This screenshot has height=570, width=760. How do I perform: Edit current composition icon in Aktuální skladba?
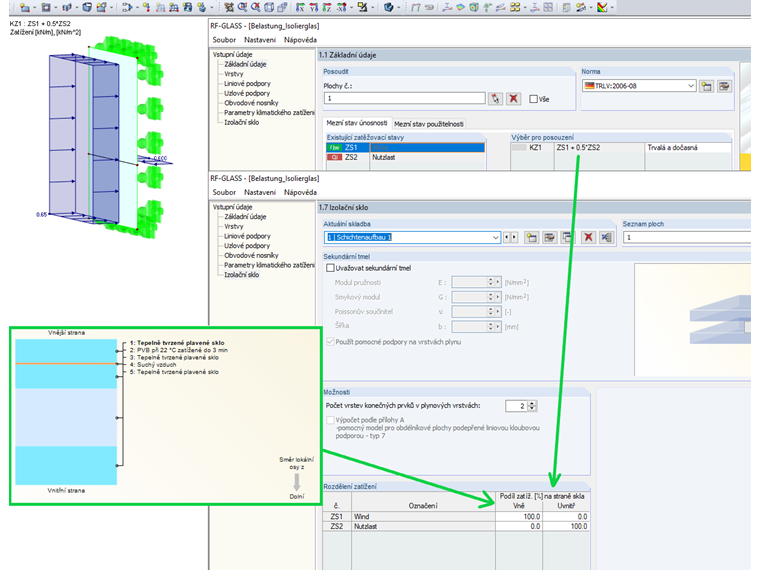click(x=549, y=238)
